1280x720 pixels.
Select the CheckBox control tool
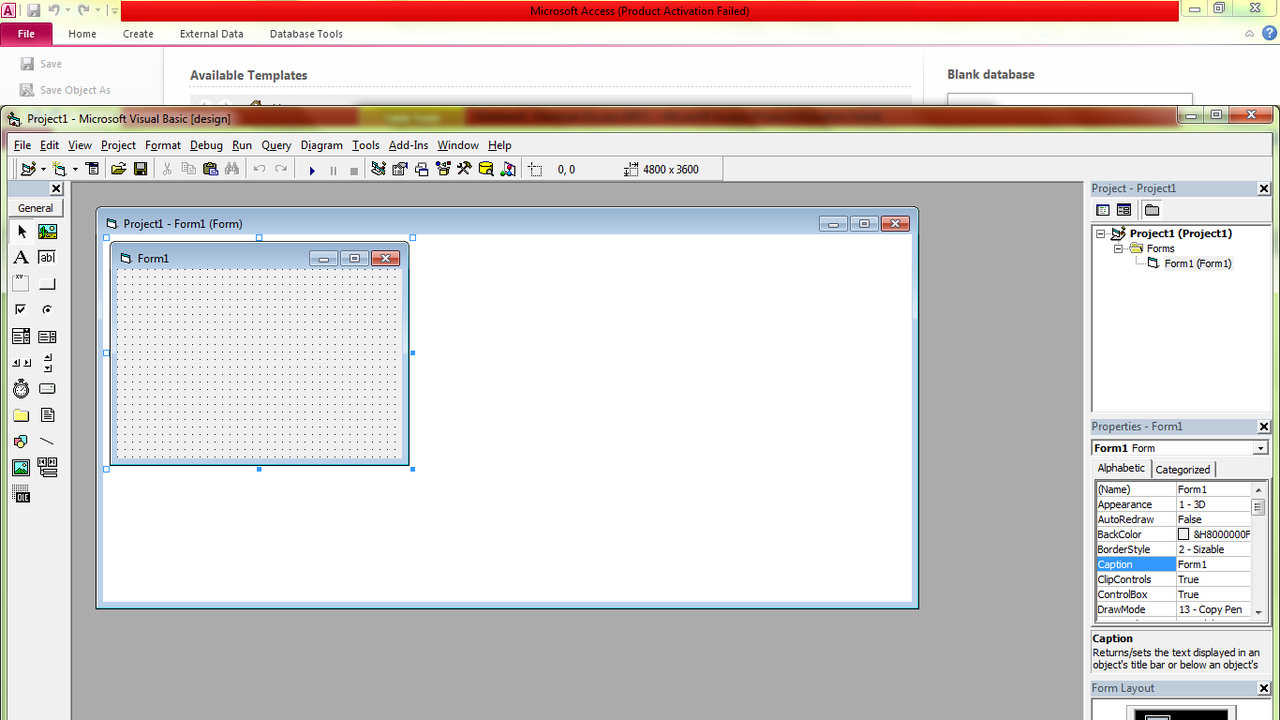[x=21, y=310]
